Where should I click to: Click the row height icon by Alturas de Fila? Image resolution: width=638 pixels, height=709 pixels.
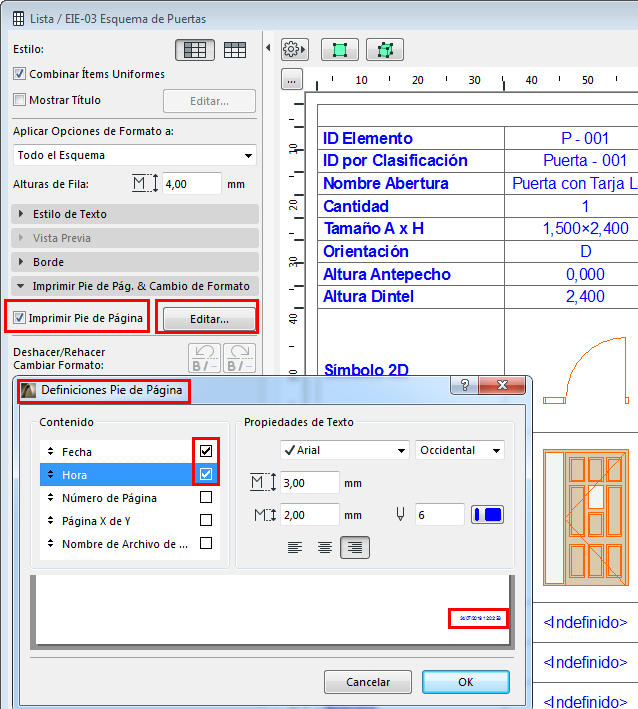[x=145, y=184]
